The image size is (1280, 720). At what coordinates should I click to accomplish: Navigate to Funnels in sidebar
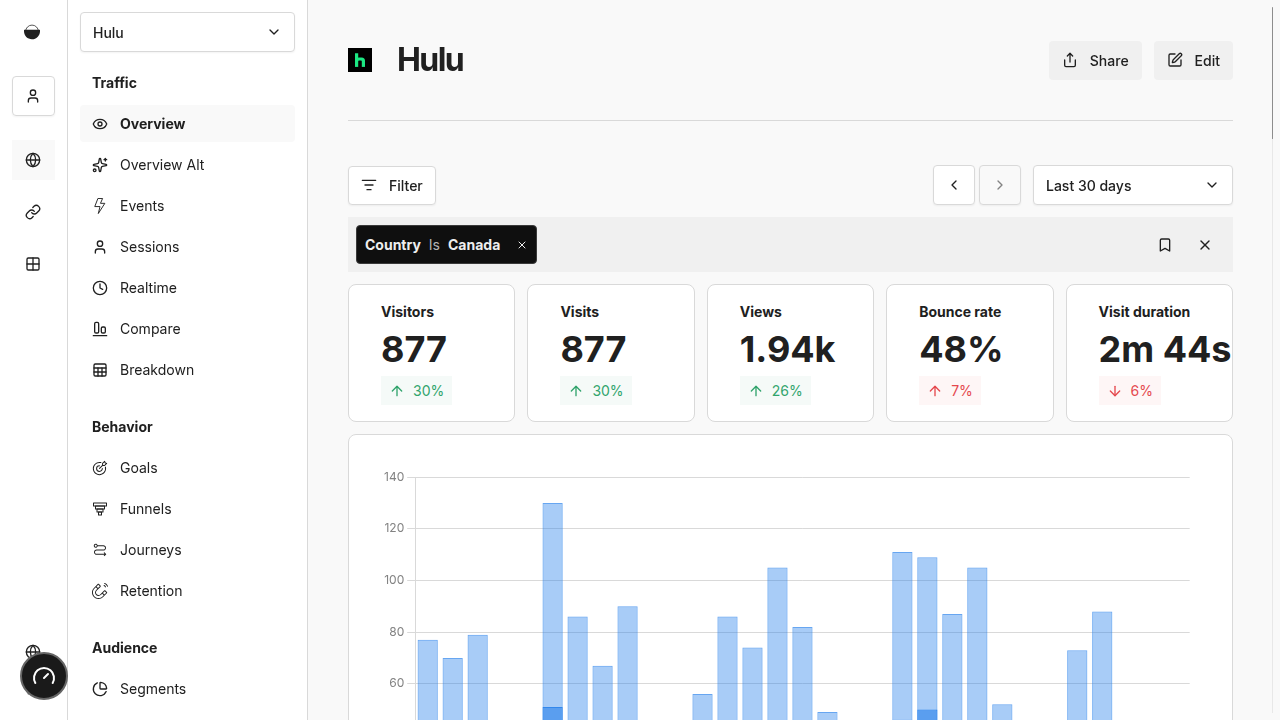coord(146,509)
